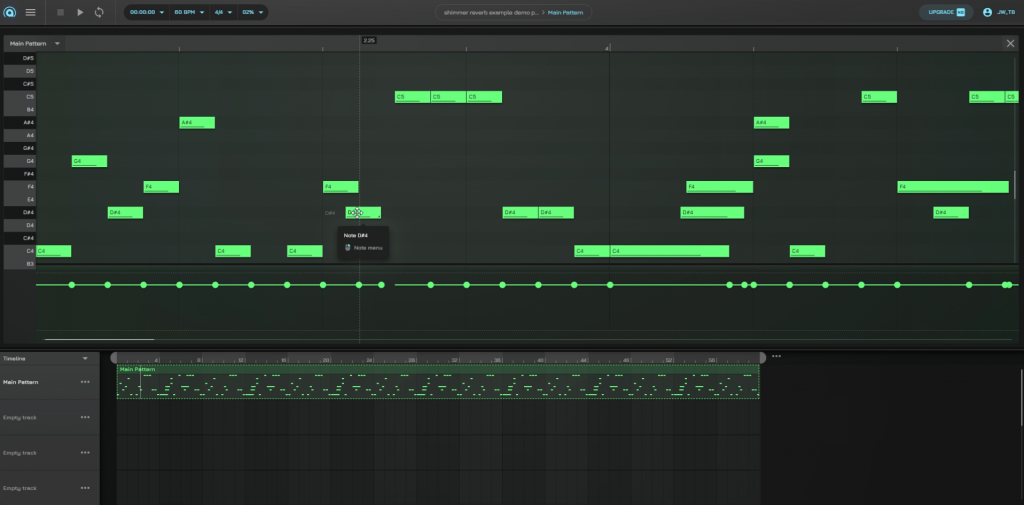Click the left loop handle of the timeline ruler

pyautogui.click(x=114, y=357)
